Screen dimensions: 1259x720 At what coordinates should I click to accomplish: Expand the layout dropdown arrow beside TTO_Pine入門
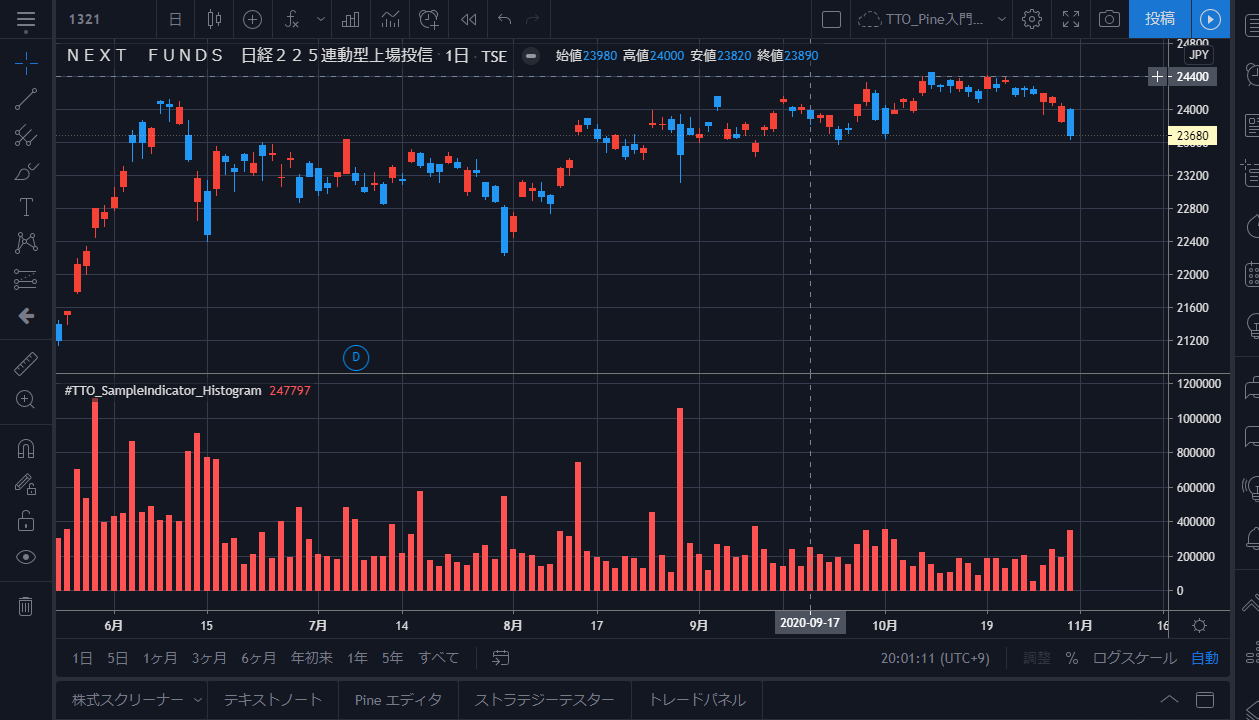click(1002, 19)
